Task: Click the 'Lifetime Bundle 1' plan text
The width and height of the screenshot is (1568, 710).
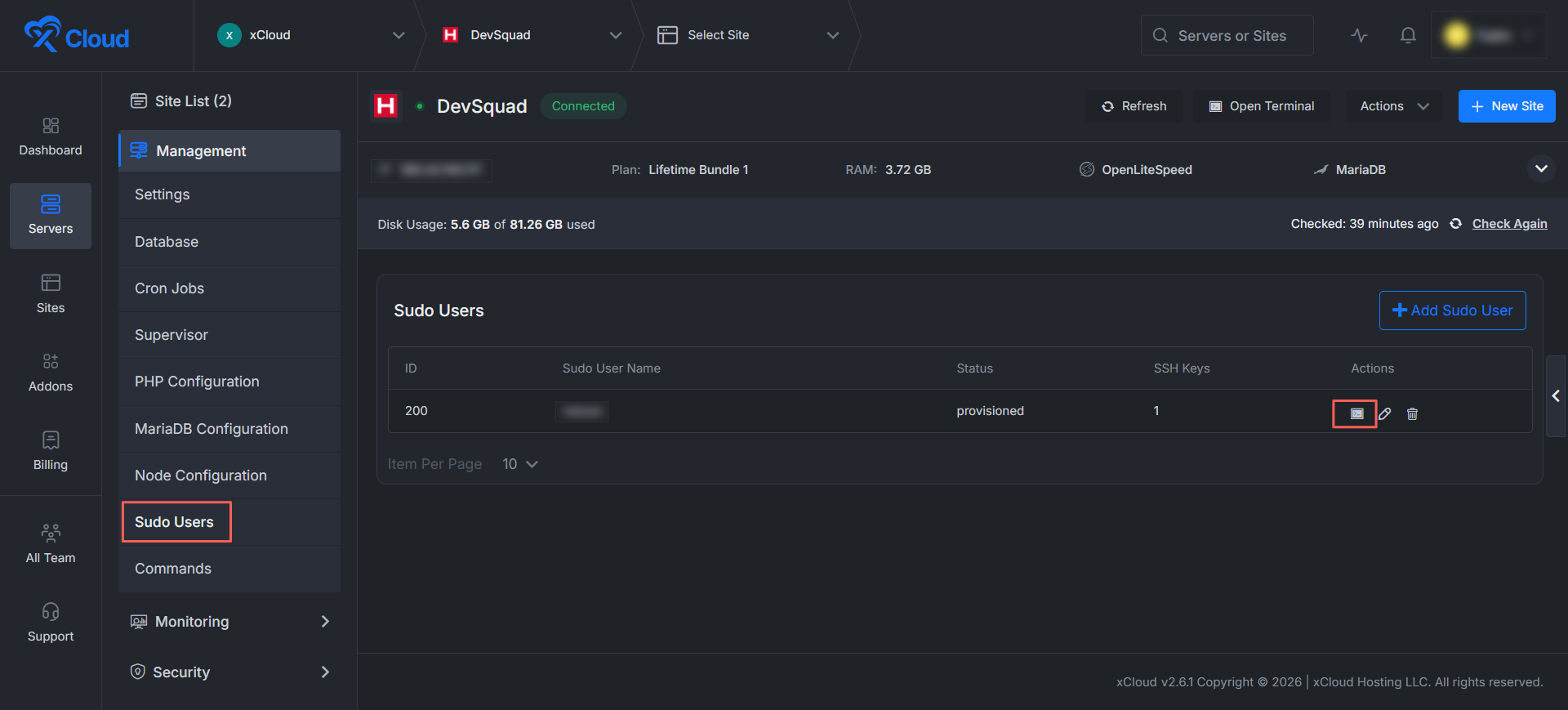Action: coord(698,170)
